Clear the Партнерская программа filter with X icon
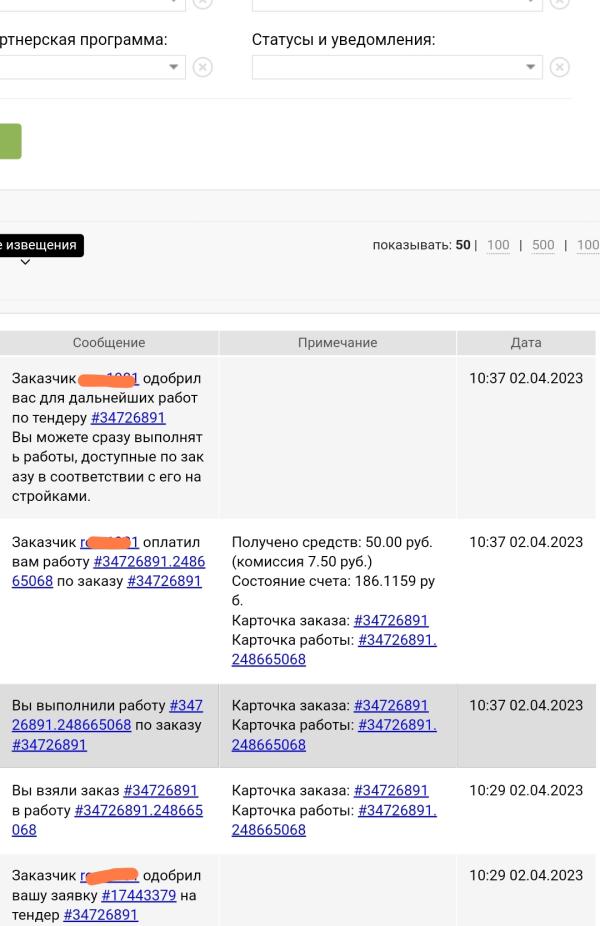Screen dimensions: 600x926 [203, 67]
